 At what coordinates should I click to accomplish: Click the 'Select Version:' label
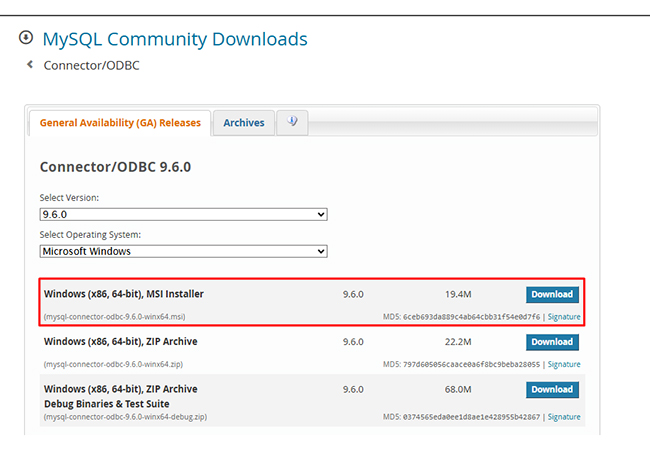point(69,198)
